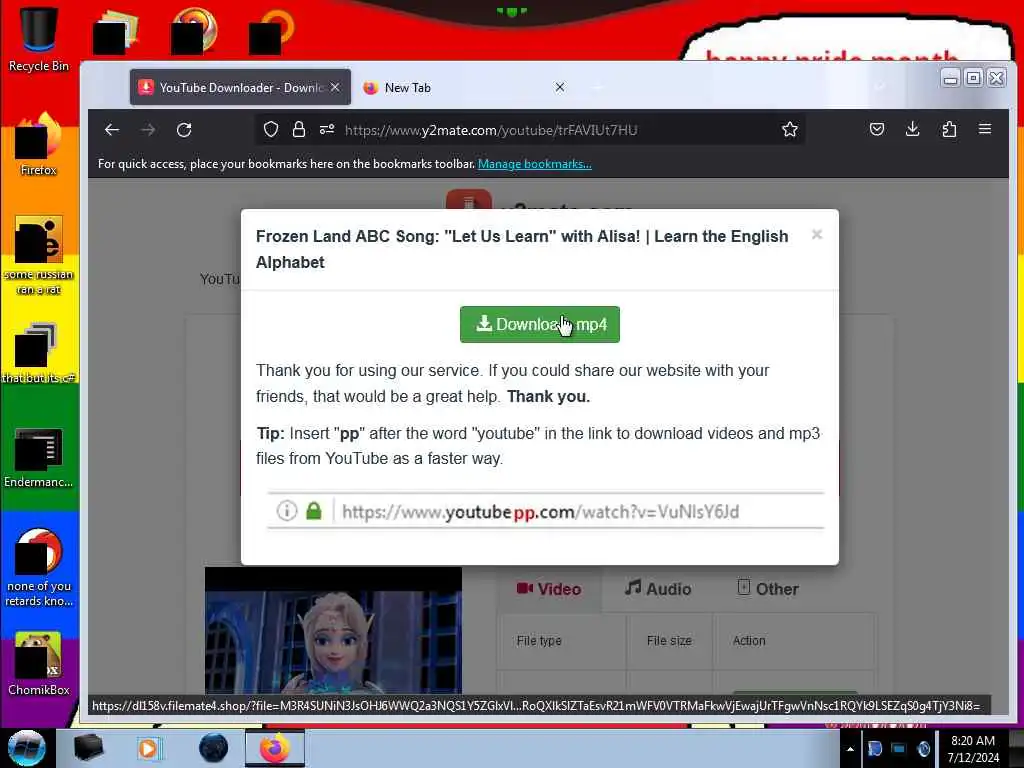This screenshot has width=1024, height=768.
Task: Switch to the Audio tab
Action: coord(658,589)
